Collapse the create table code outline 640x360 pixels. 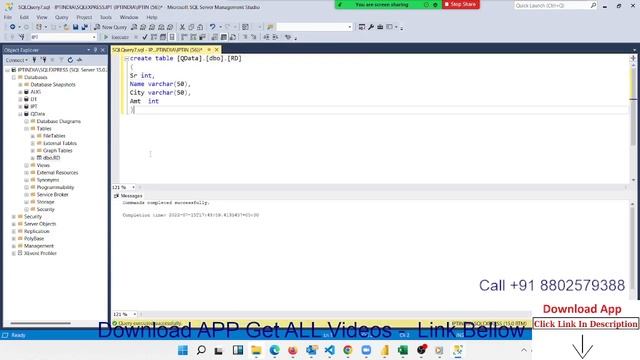tap(127, 59)
